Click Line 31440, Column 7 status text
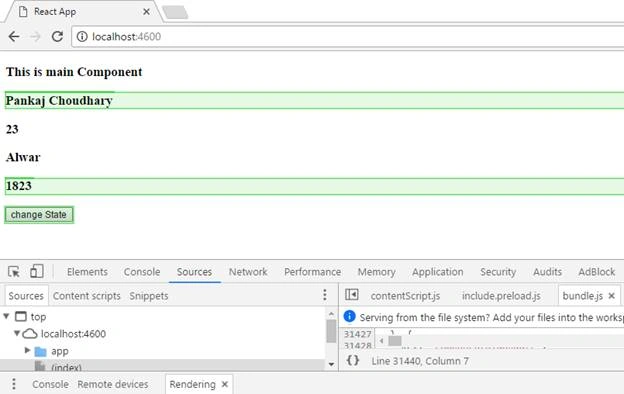 pos(420,361)
